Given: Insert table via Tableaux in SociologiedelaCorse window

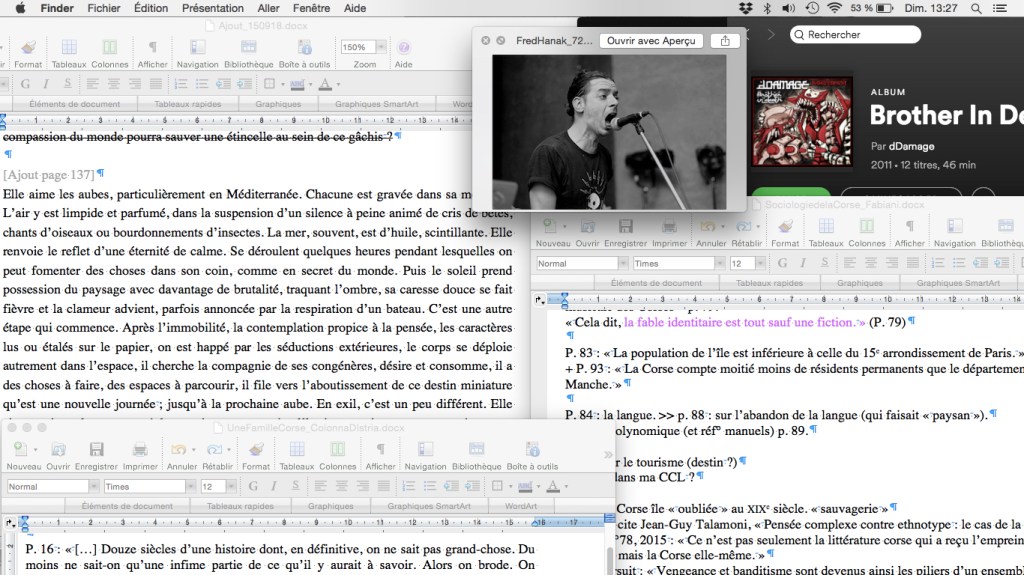Looking at the screenshot, I should [826, 226].
